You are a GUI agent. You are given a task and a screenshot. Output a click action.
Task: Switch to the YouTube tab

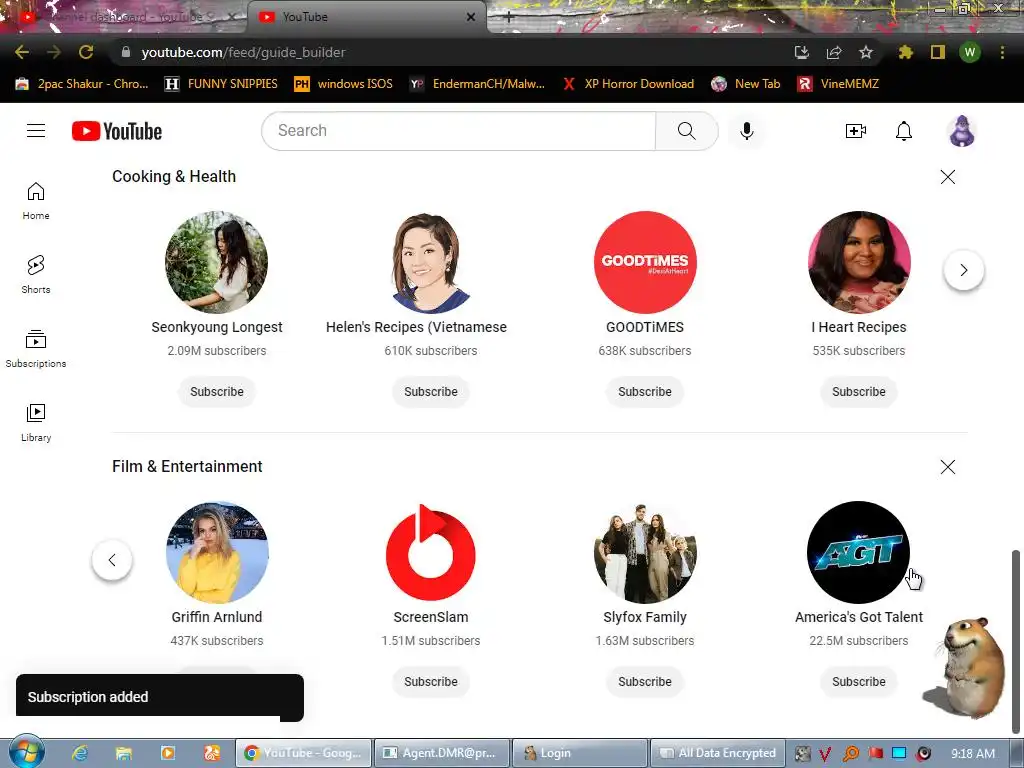click(366, 17)
